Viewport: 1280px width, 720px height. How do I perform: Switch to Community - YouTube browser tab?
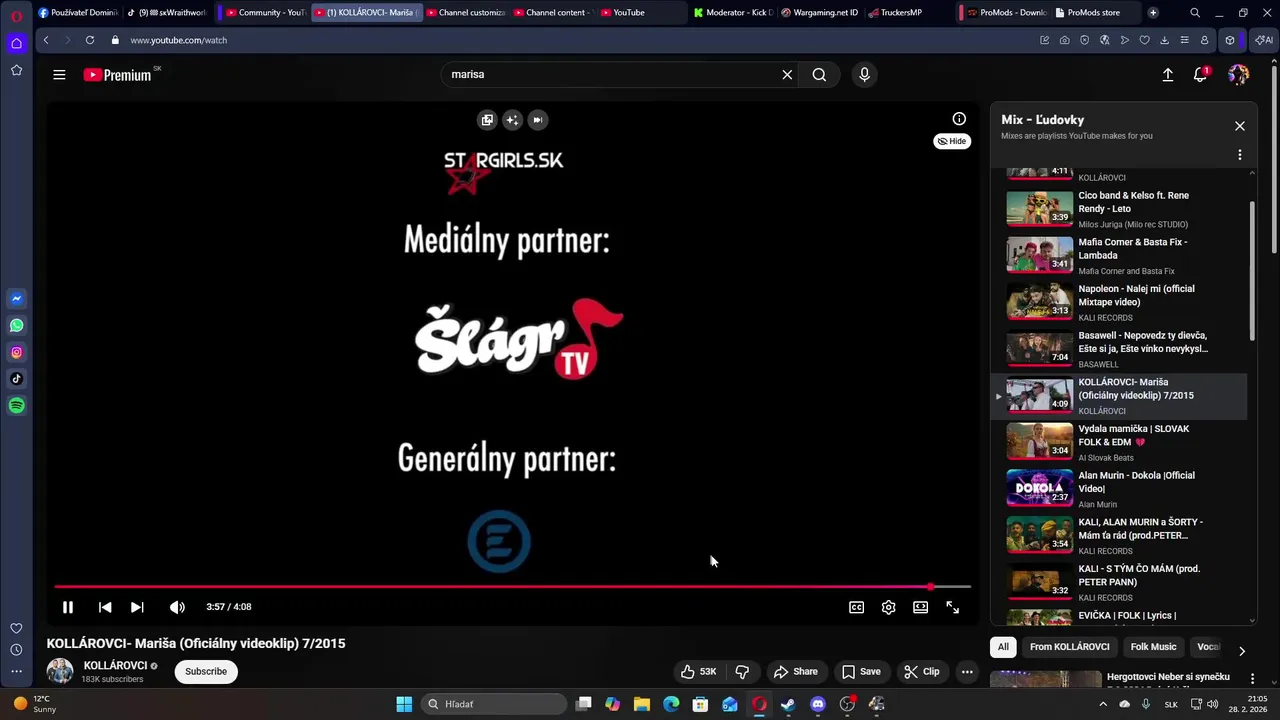266,12
